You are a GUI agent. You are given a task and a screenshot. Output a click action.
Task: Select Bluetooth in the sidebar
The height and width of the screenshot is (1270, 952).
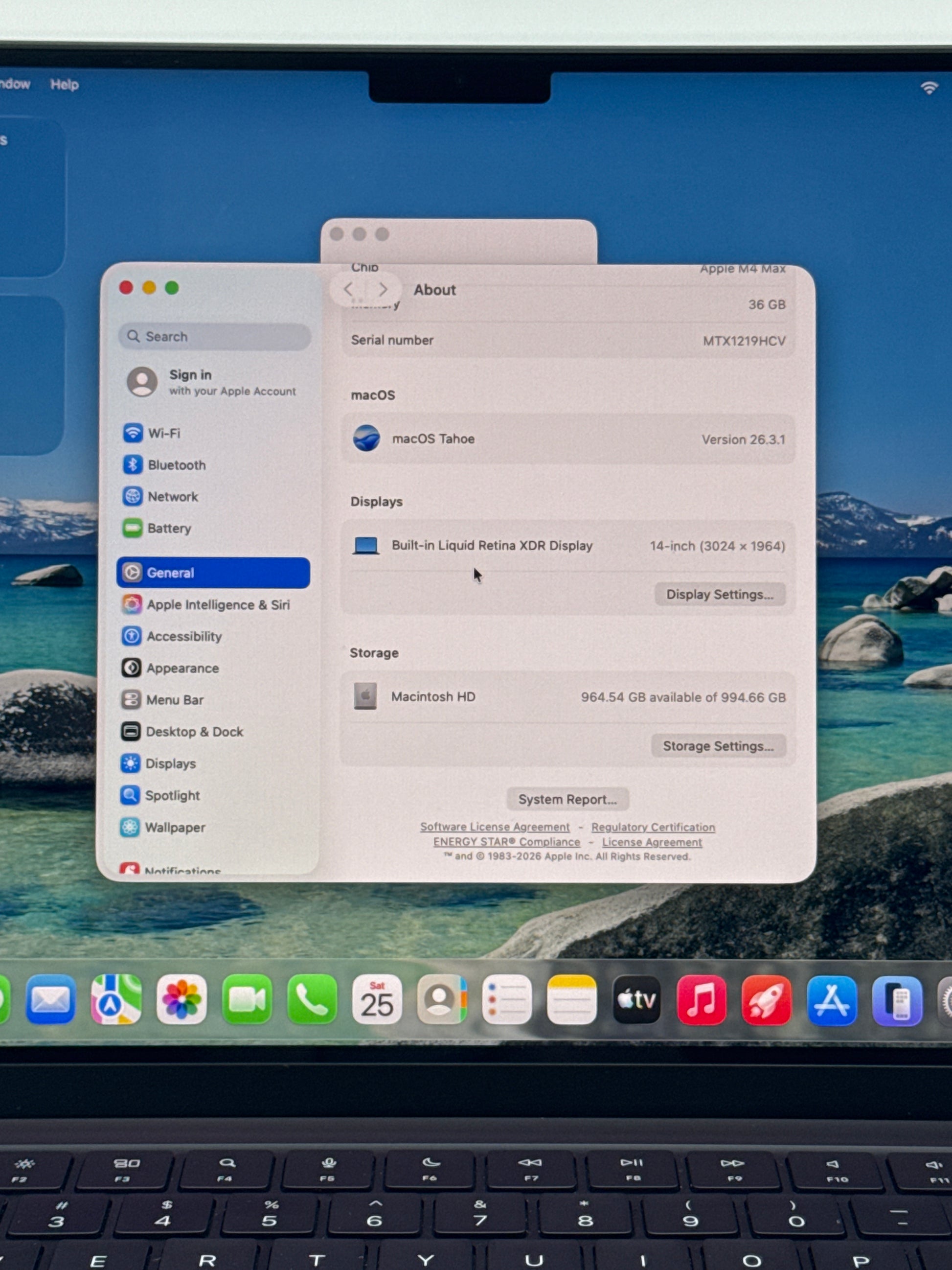click(x=176, y=464)
